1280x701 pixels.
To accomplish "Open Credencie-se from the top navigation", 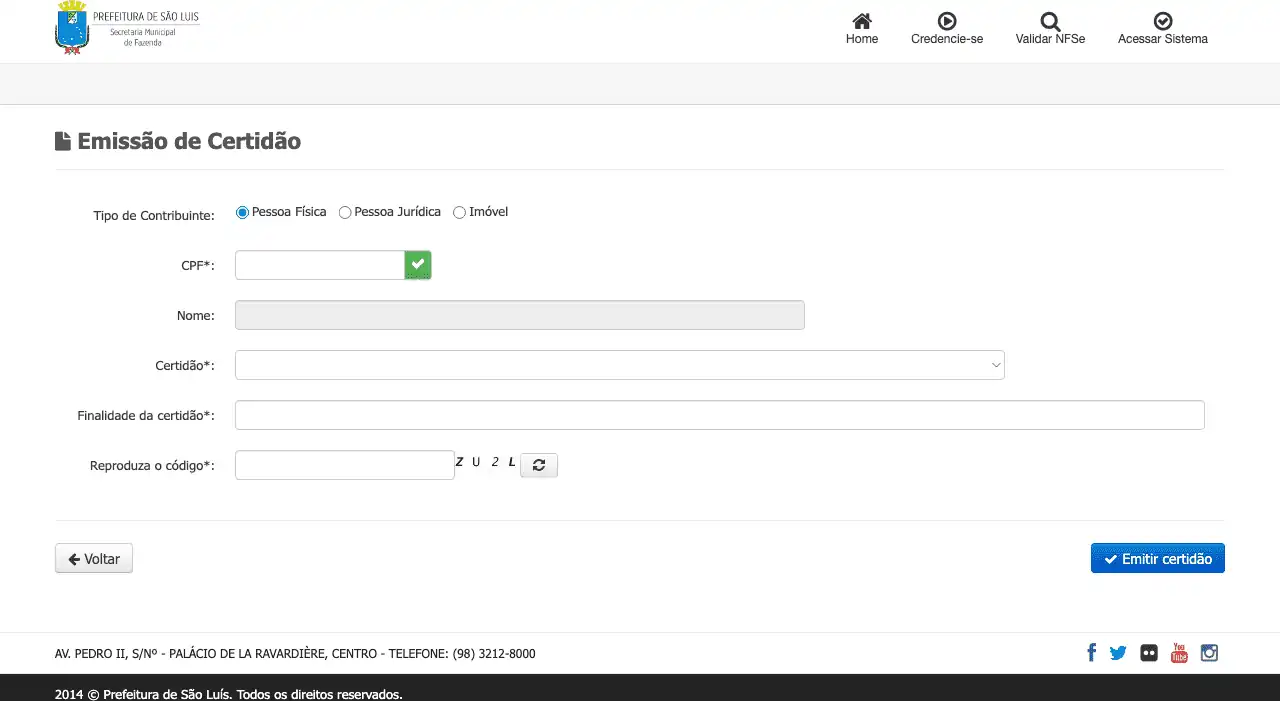I will [x=946, y=21].
